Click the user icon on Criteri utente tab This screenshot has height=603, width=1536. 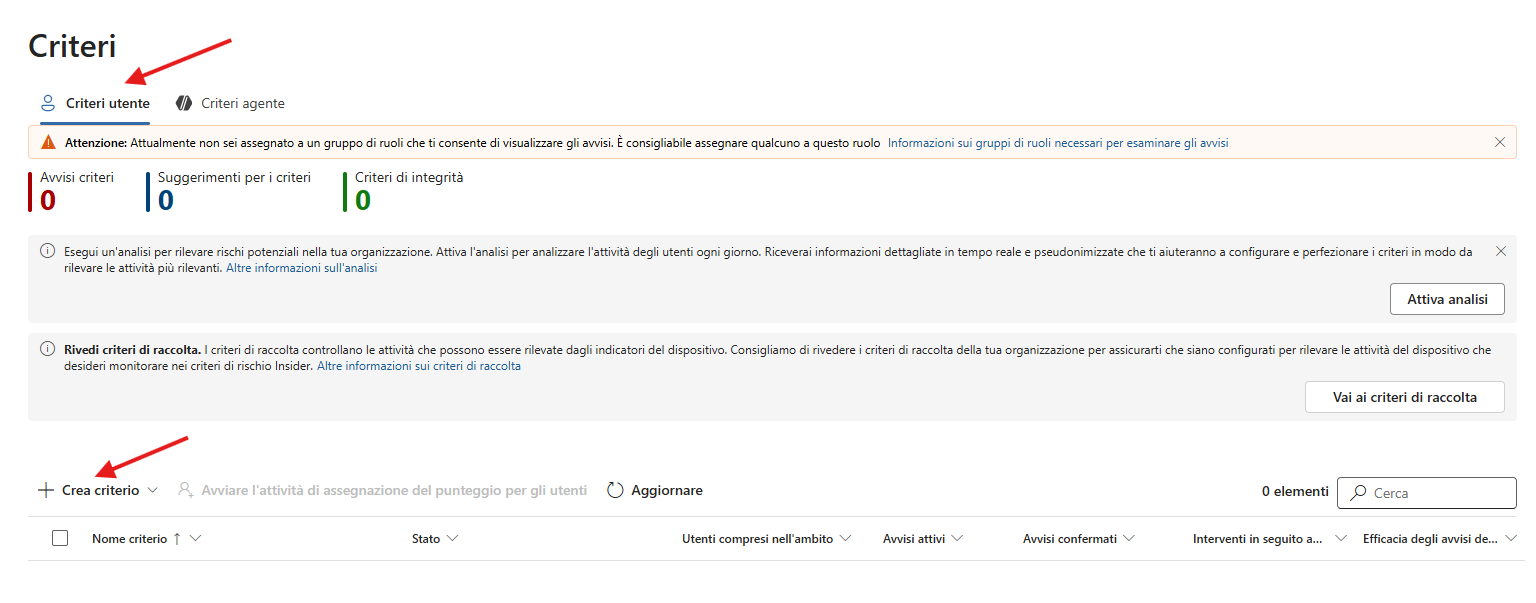click(47, 103)
